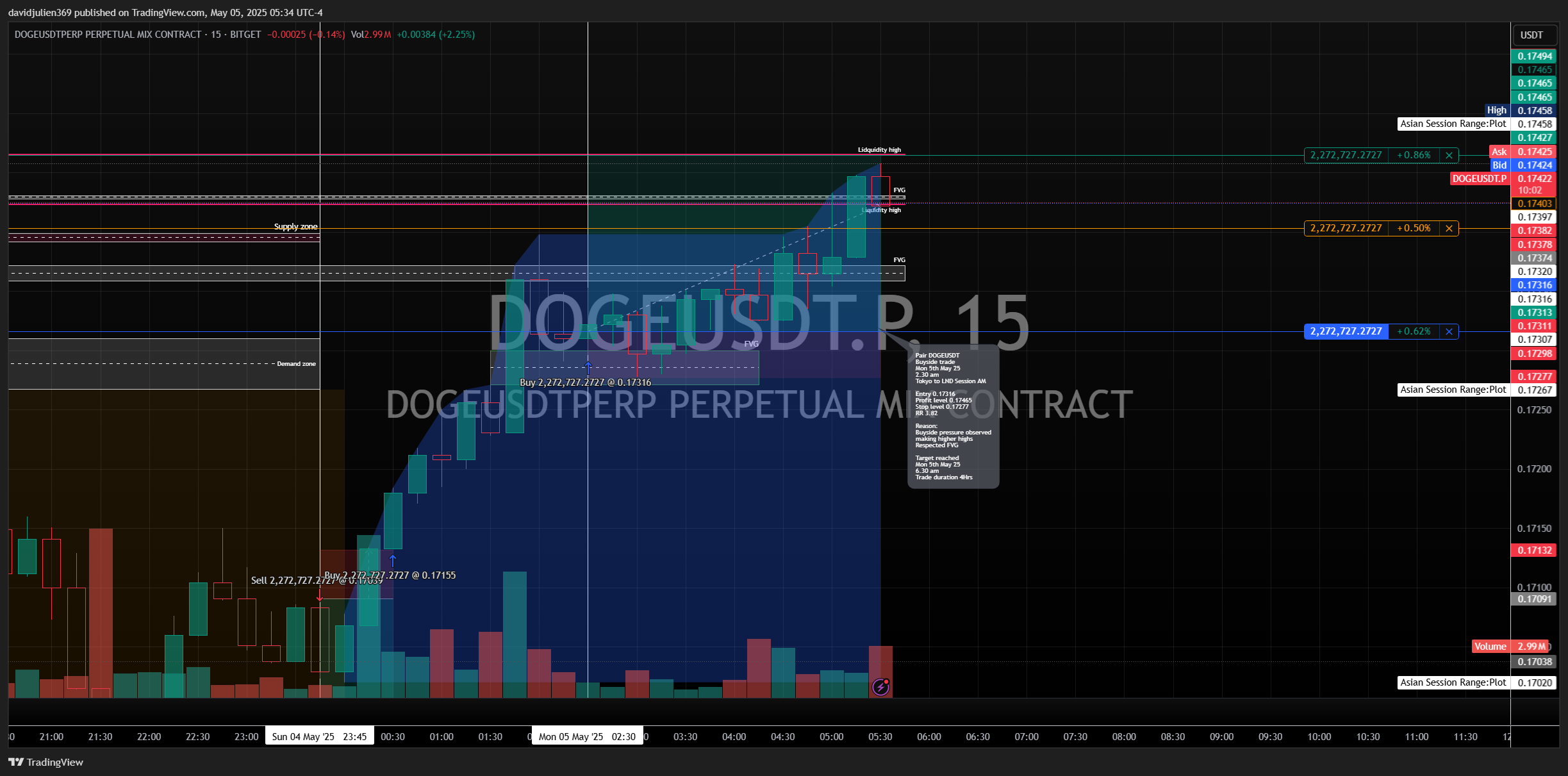The width and height of the screenshot is (1568, 776).
Task: Click the 10:02 candle countdown timer
Action: tap(1530, 190)
